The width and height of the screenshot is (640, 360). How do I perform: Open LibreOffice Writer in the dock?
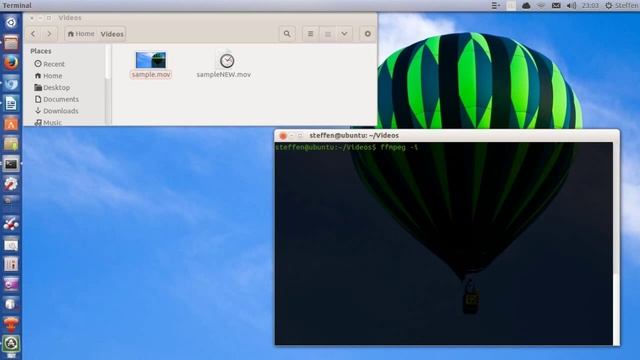[x=11, y=103]
